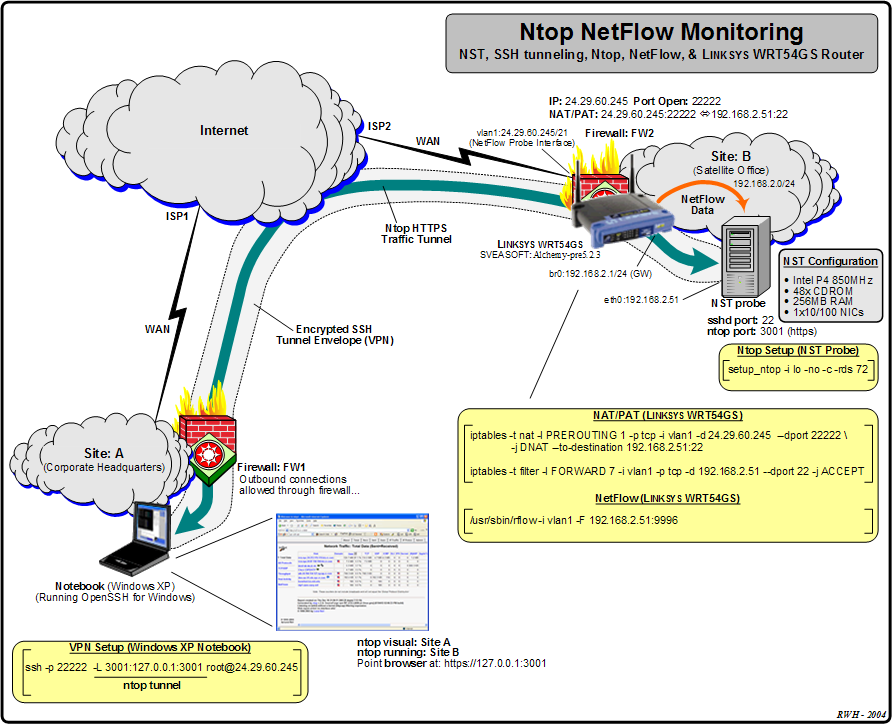Click the NAT/PAT iptables heading
The height and width of the screenshot is (724, 892).
tap(664, 417)
